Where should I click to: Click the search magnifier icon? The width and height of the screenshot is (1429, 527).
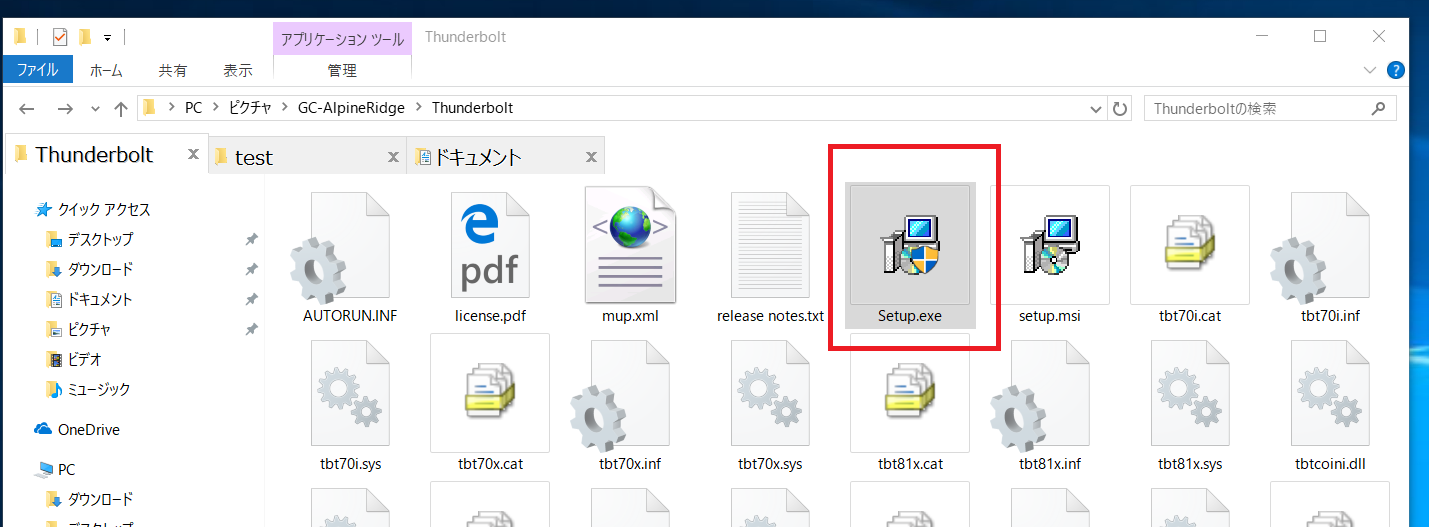pyautogui.click(x=1379, y=108)
